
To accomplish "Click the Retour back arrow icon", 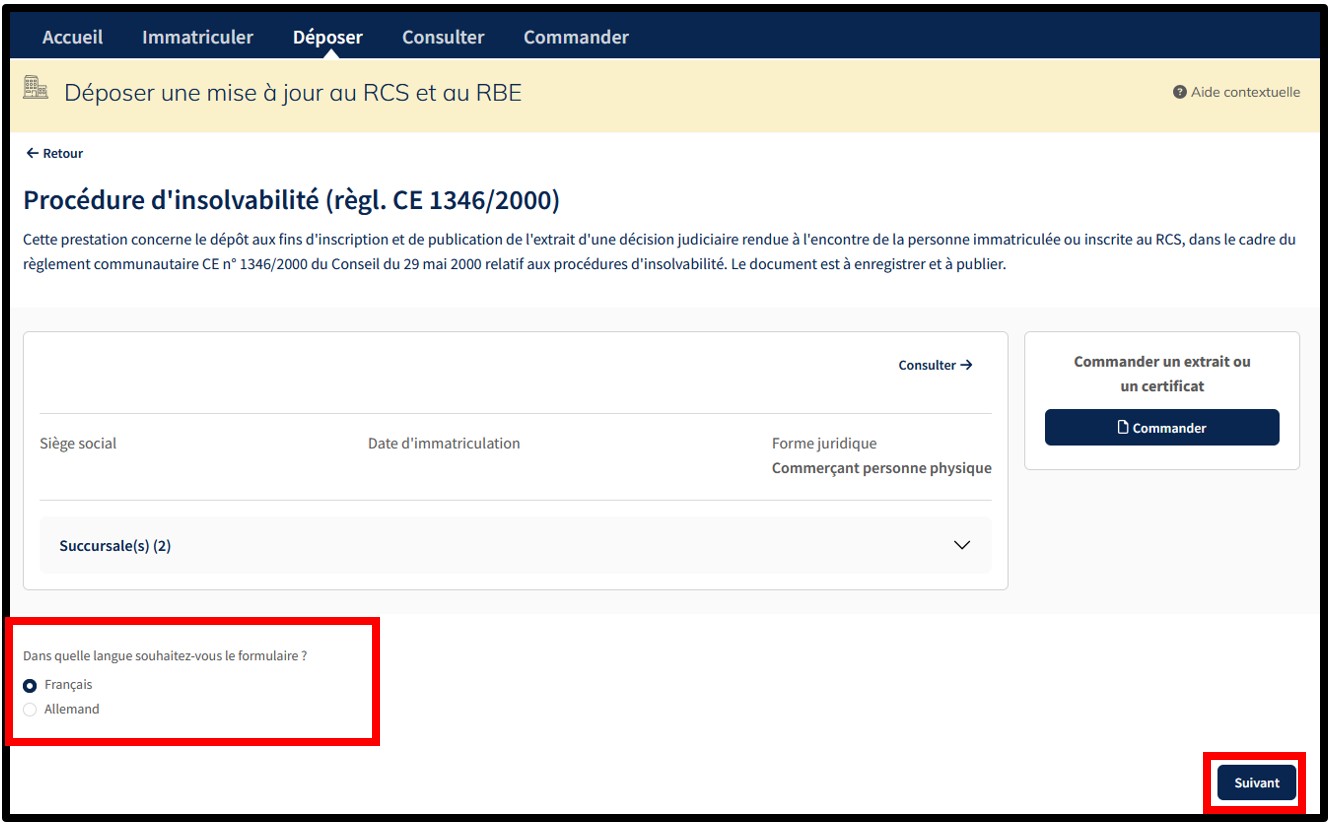I will 32,153.
